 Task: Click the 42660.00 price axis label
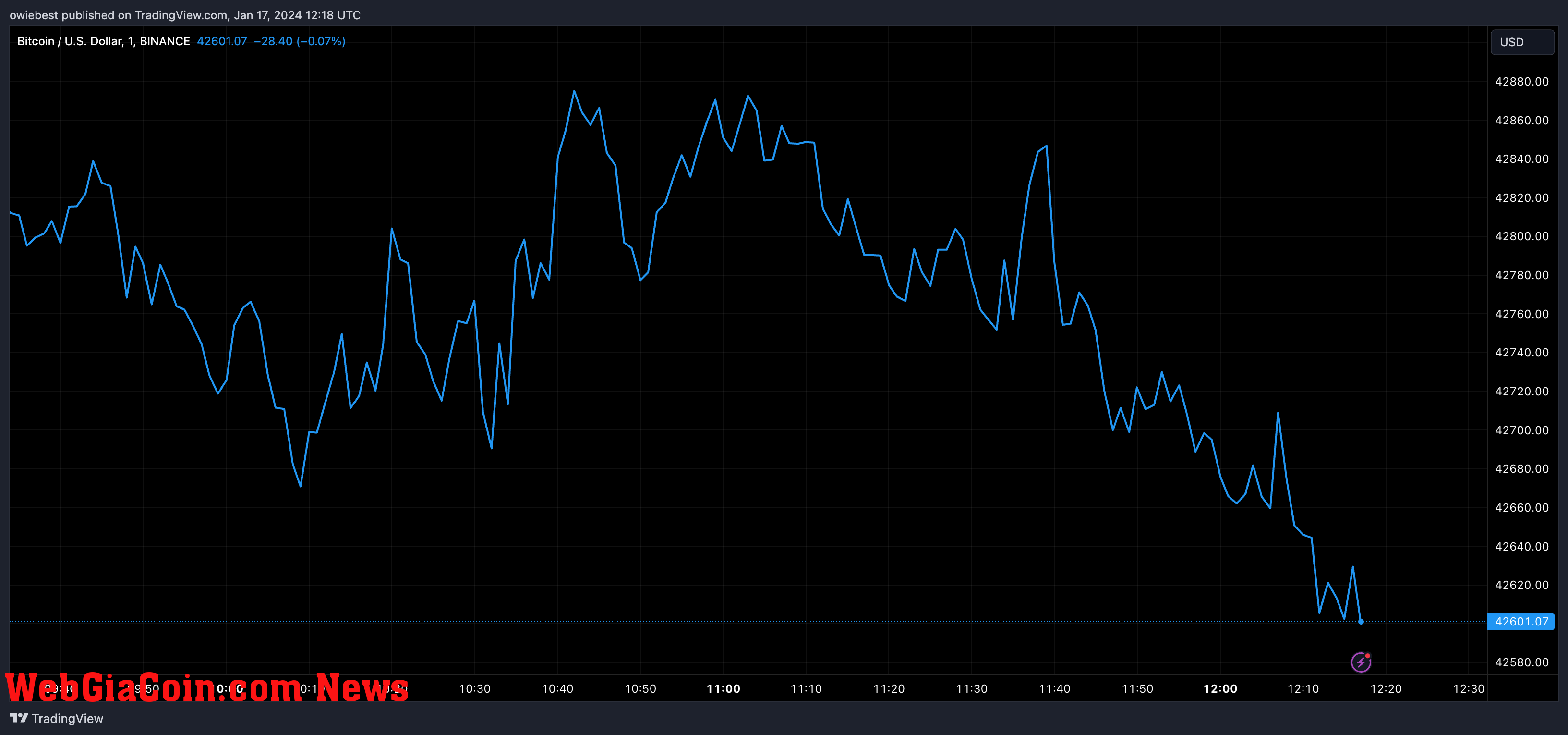tap(1522, 508)
